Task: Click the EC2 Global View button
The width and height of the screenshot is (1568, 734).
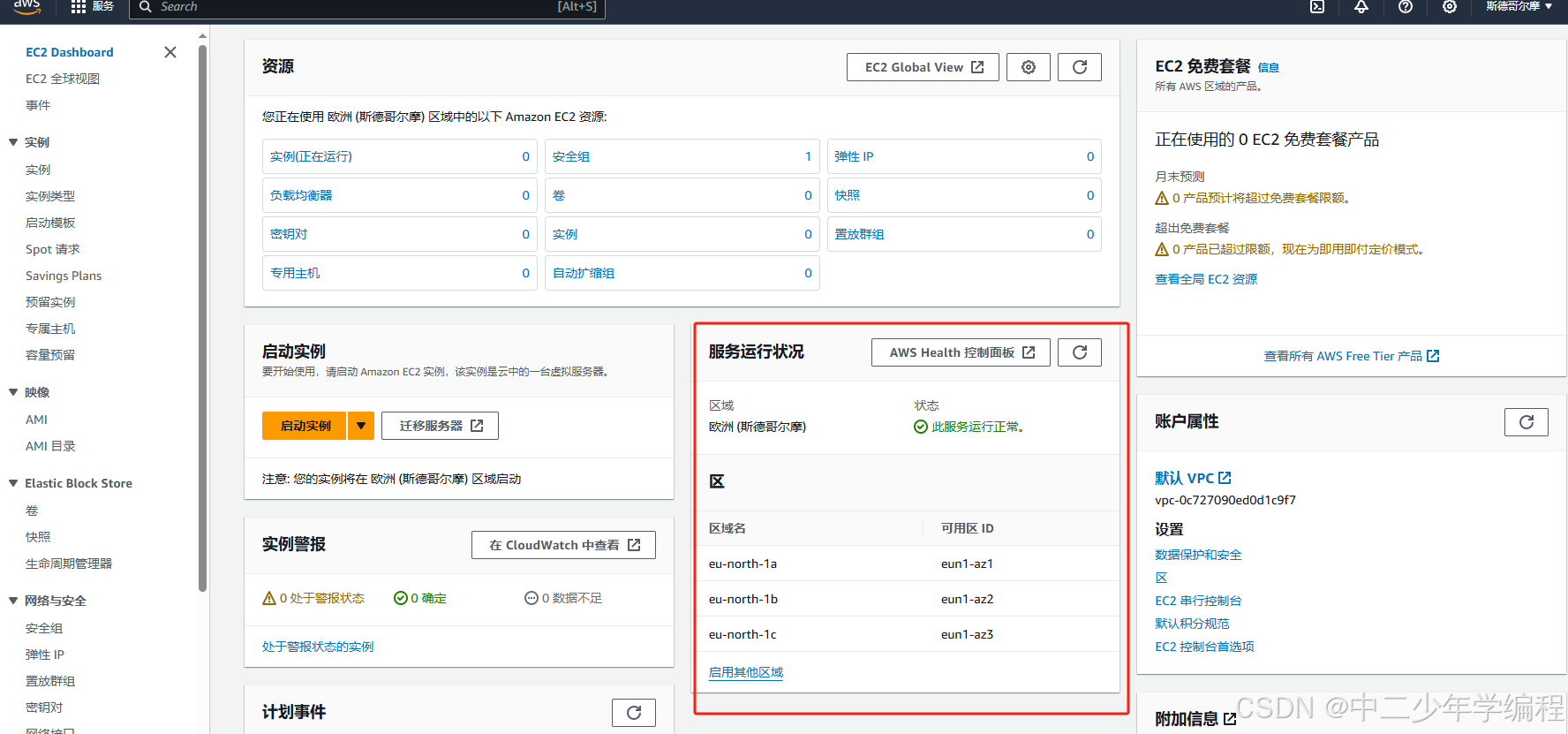Action: [923, 67]
